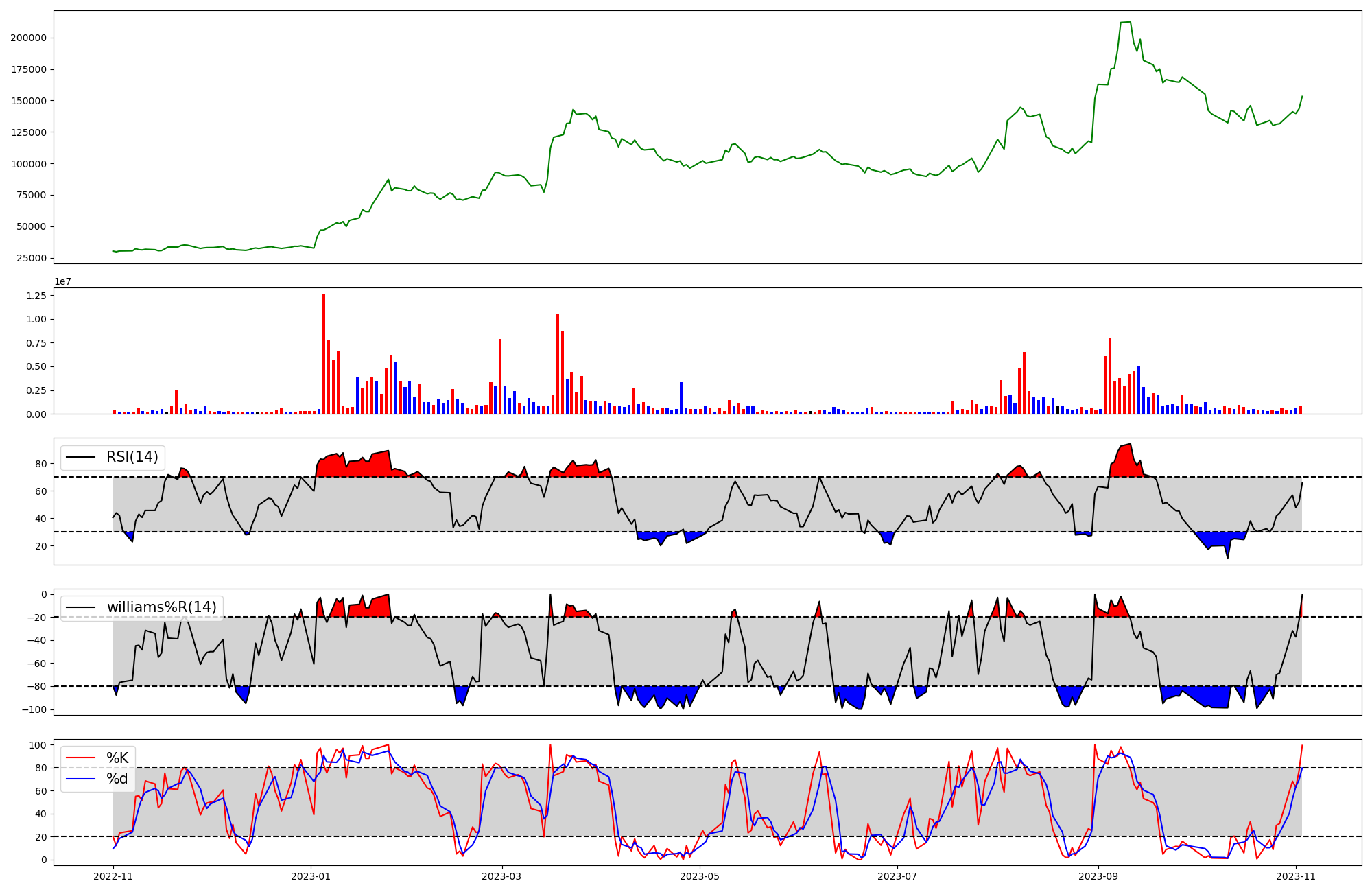
Task: Click the 2023-05 x-axis date label
Action: tap(700, 876)
